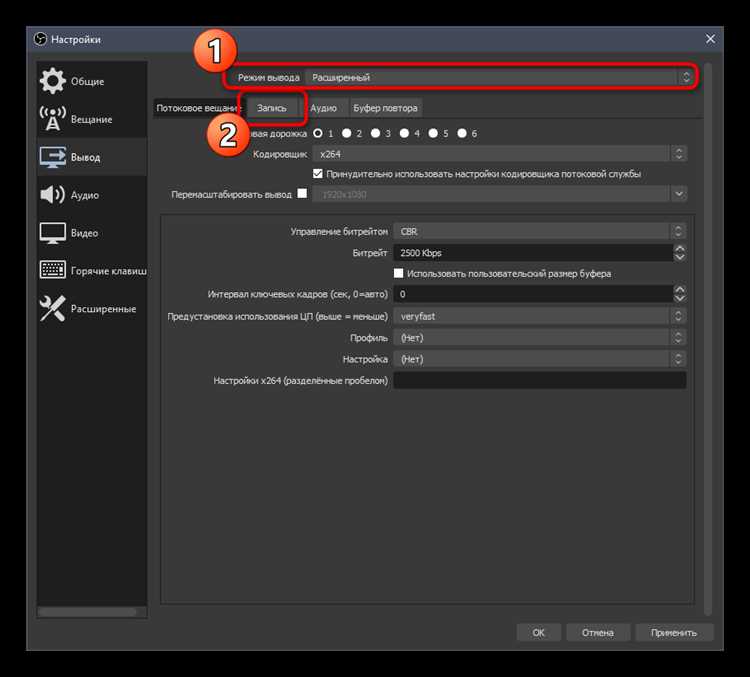Close the Настройки dialog

710,39
